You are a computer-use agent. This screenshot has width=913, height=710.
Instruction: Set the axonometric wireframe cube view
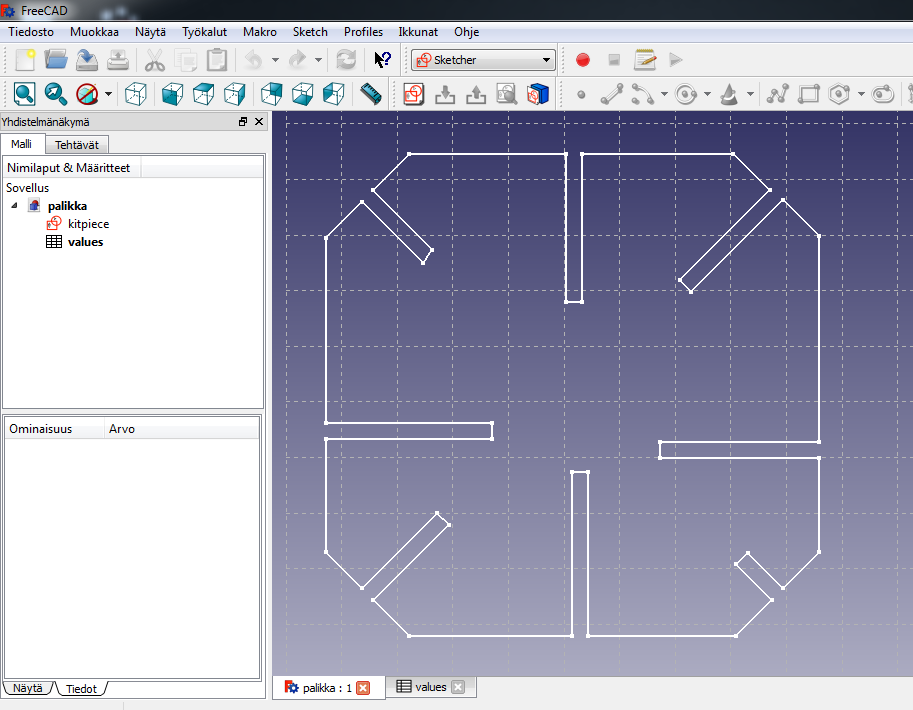pos(135,94)
